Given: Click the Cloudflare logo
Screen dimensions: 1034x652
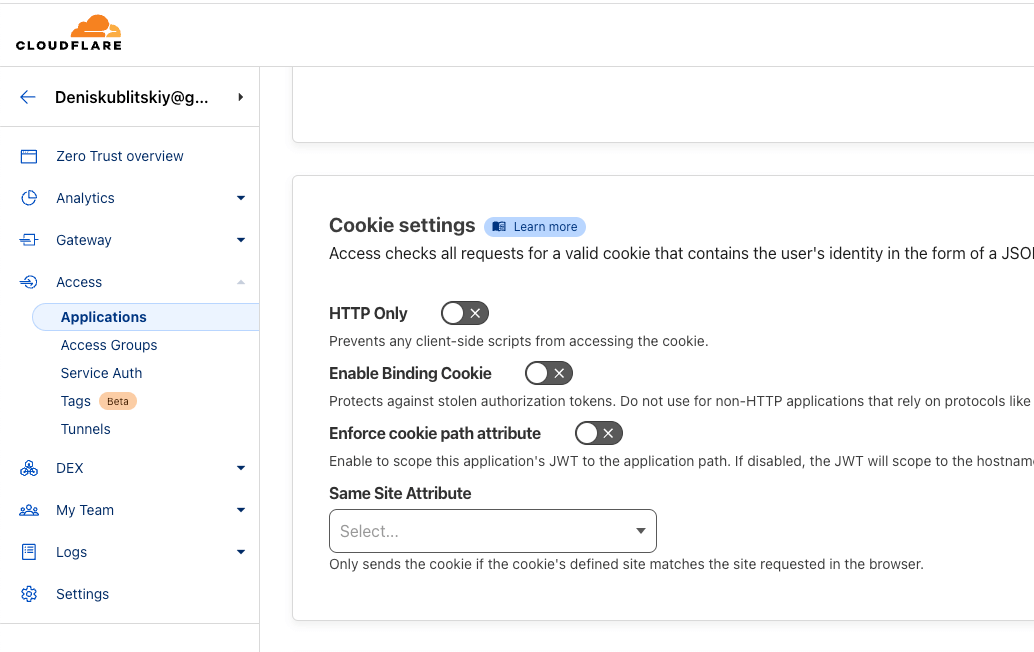Looking at the screenshot, I should 68,33.
